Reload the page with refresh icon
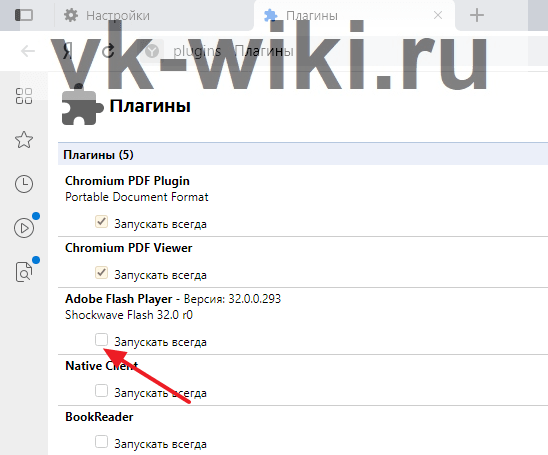 108,51
